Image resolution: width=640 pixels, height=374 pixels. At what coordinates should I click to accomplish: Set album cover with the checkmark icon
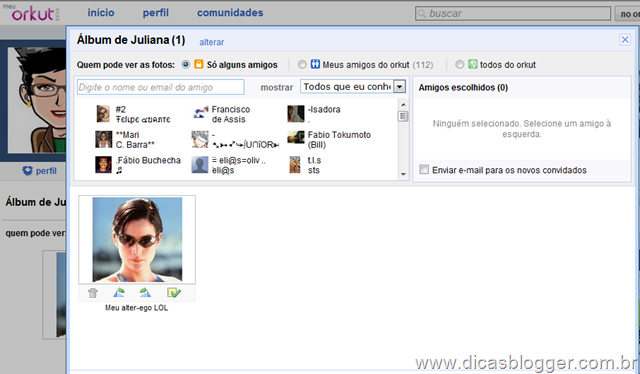[x=174, y=292]
